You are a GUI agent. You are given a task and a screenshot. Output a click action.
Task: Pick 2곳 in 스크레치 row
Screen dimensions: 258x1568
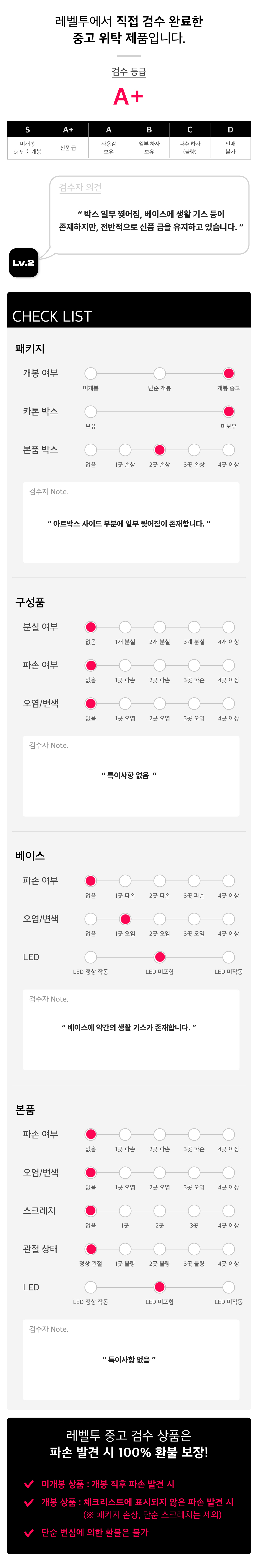(160, 1211)
